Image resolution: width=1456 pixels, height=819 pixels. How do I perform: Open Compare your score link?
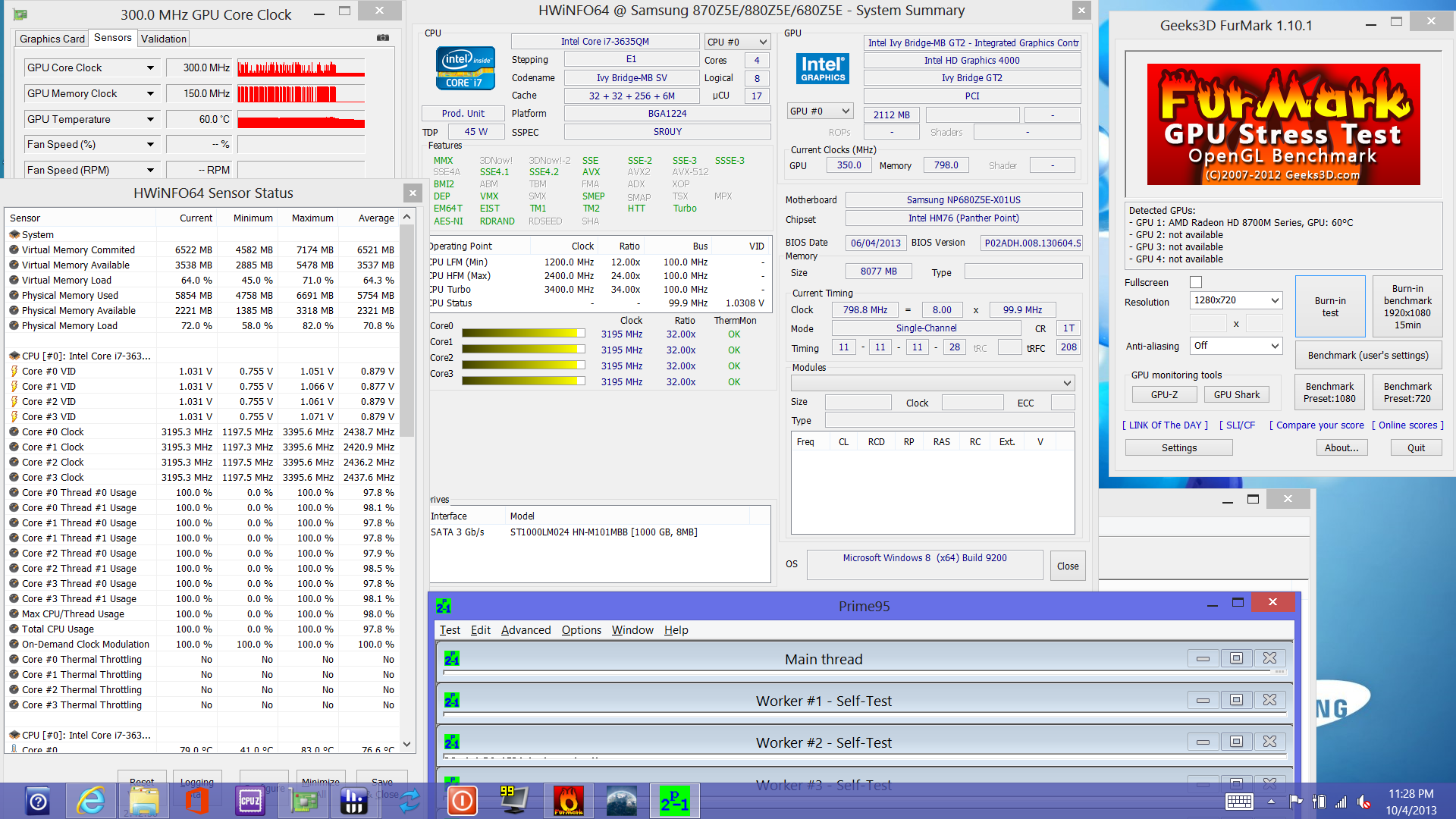point(1316,425)
